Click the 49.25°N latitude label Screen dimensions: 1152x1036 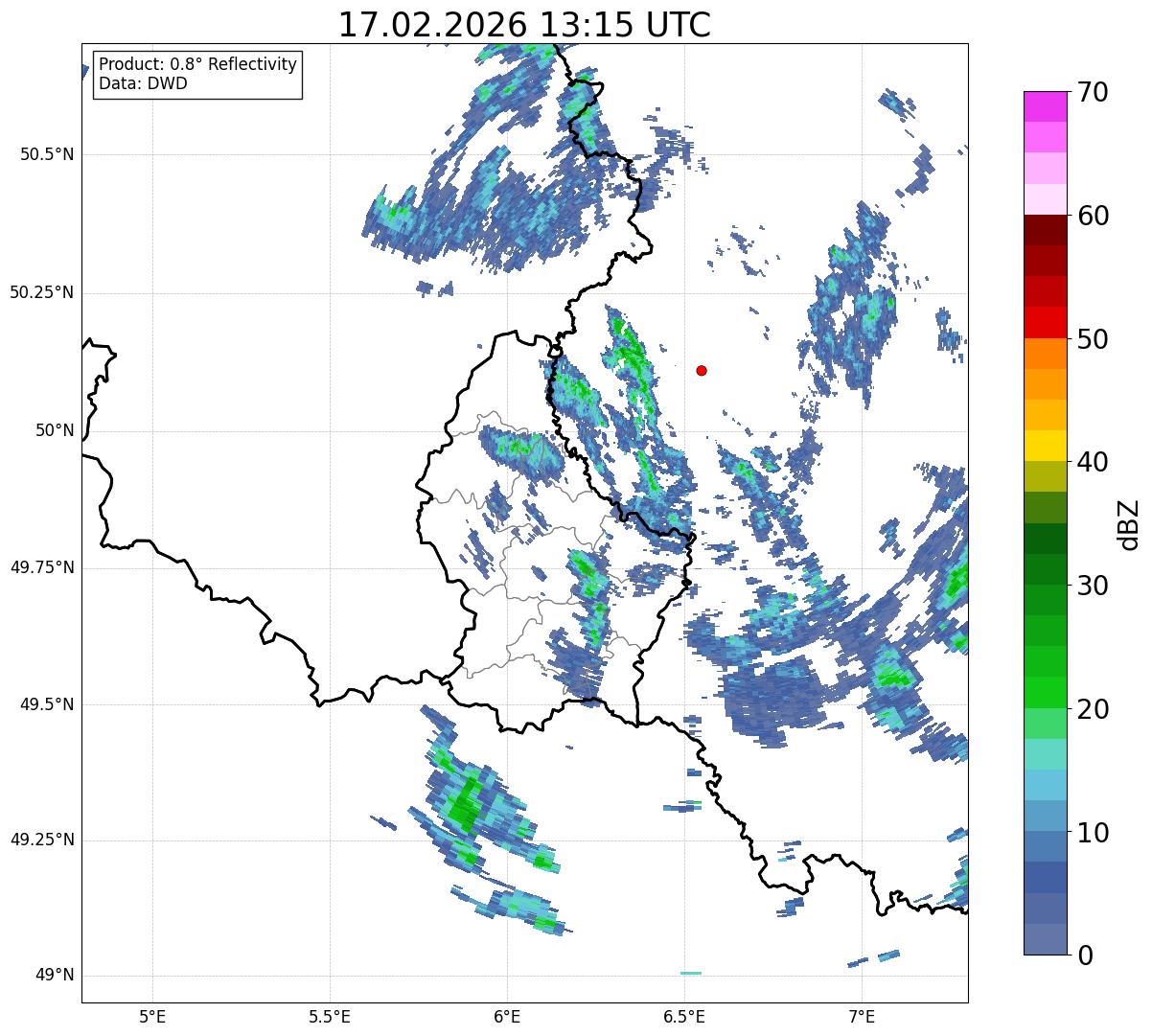click(x=42, y=840)
